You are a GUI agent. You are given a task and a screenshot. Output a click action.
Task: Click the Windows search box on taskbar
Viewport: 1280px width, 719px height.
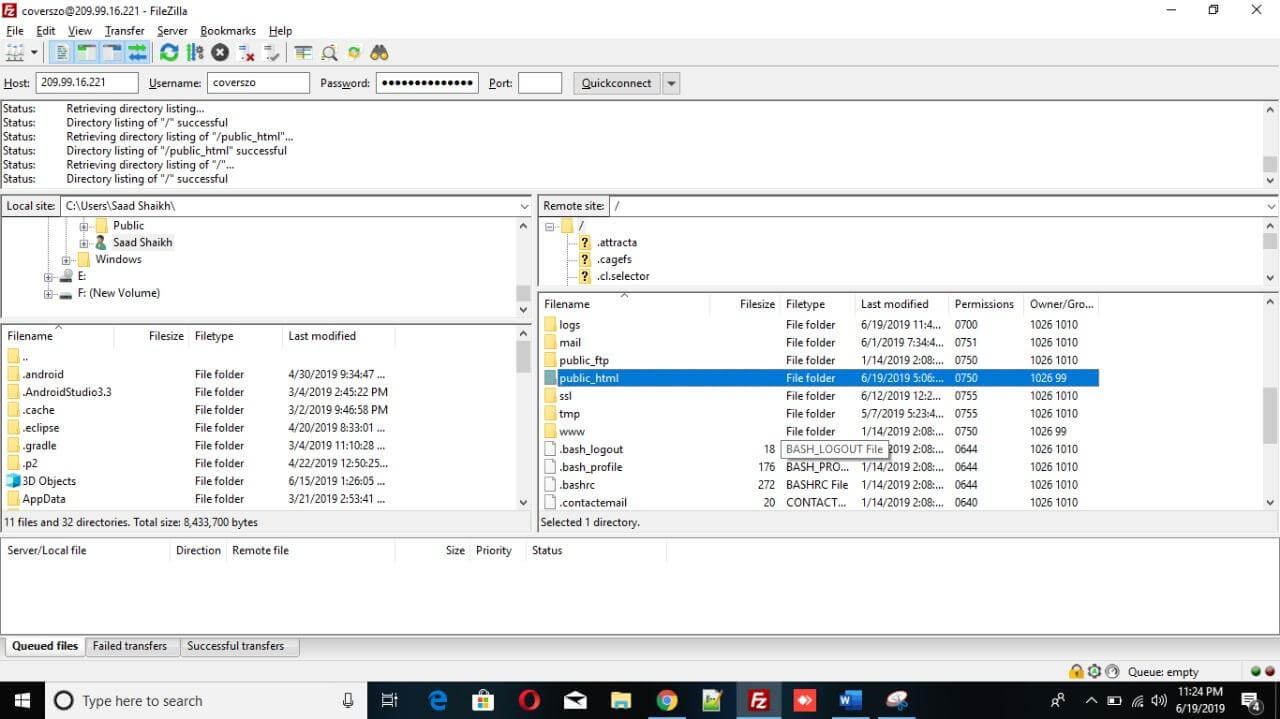[x=205, y=700]
